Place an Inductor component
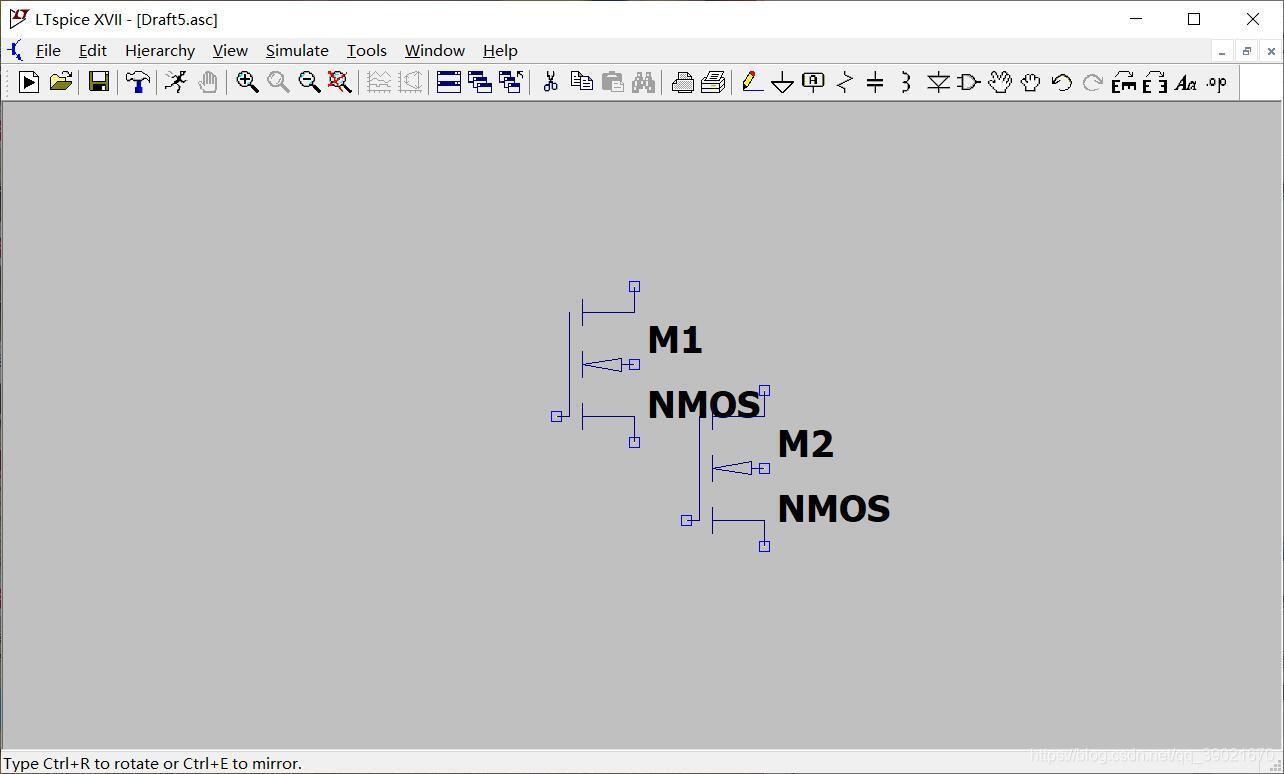The image size is (1284, 774). pos(906,82)
